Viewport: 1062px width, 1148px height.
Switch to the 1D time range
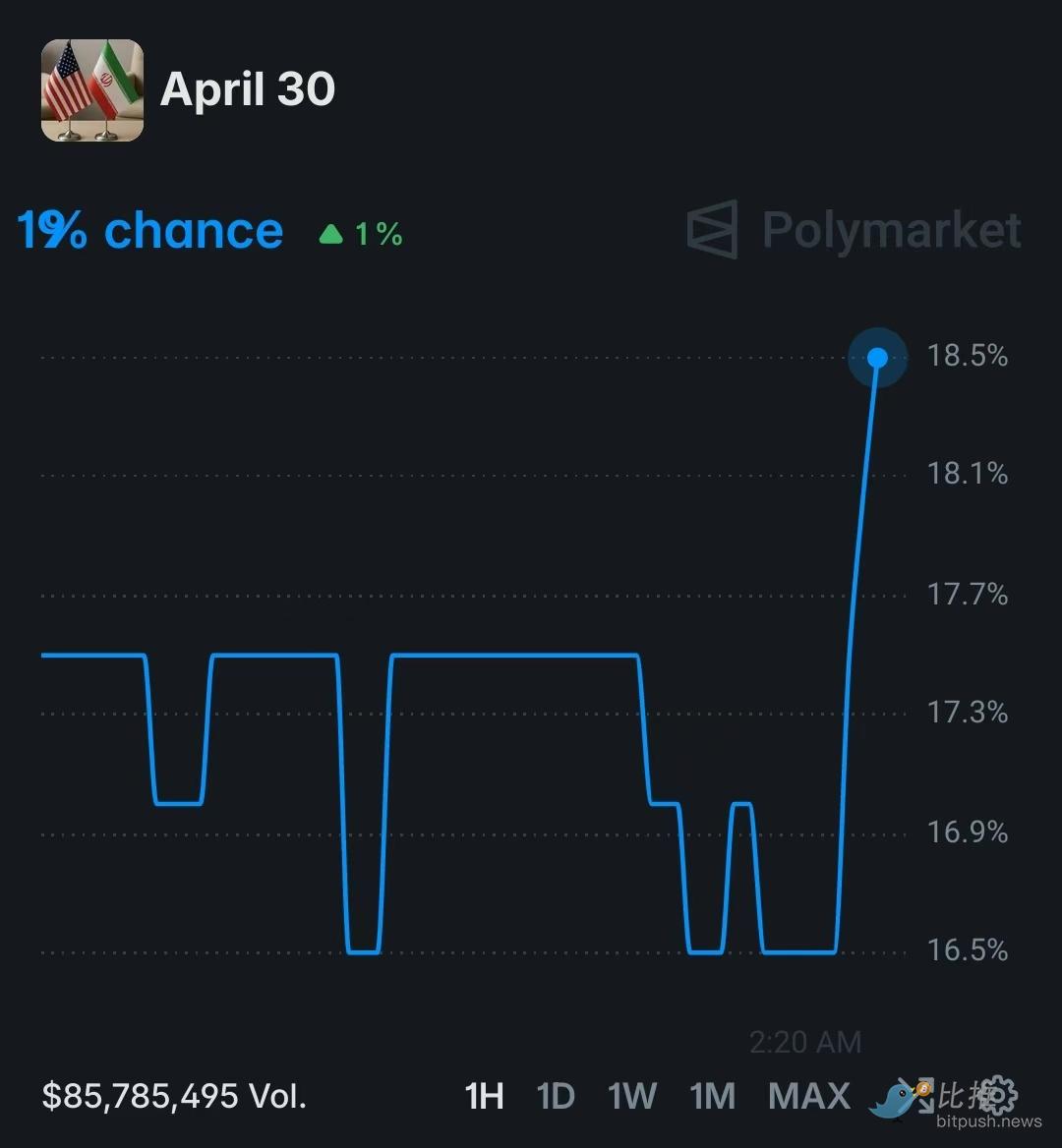pyautogui.click(x=556, y=1095)
